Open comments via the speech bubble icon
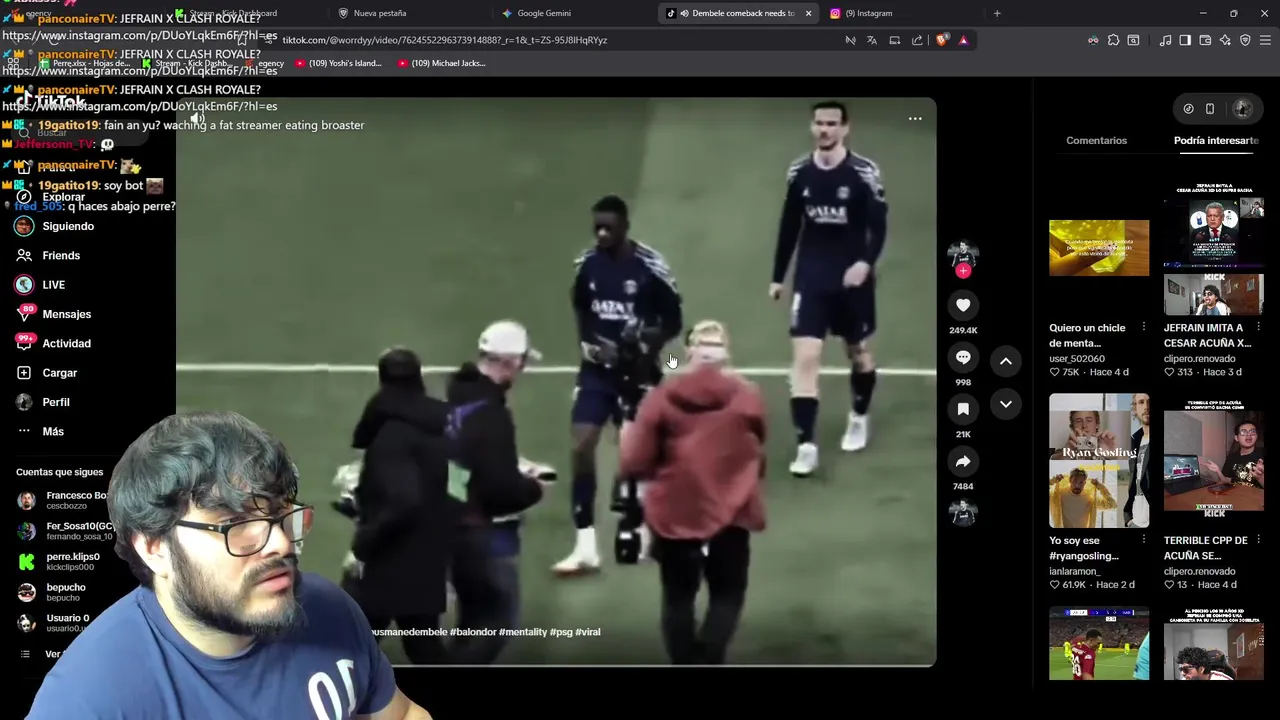The image size is (1280, 720). pos(963,357)
